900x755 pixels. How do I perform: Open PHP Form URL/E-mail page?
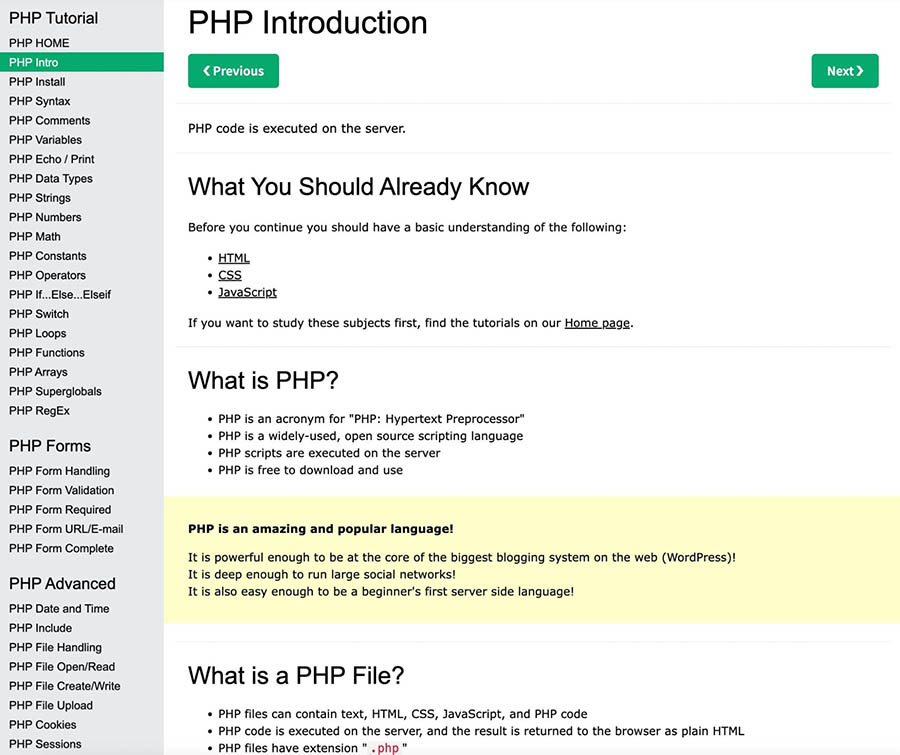click(66, 529)
